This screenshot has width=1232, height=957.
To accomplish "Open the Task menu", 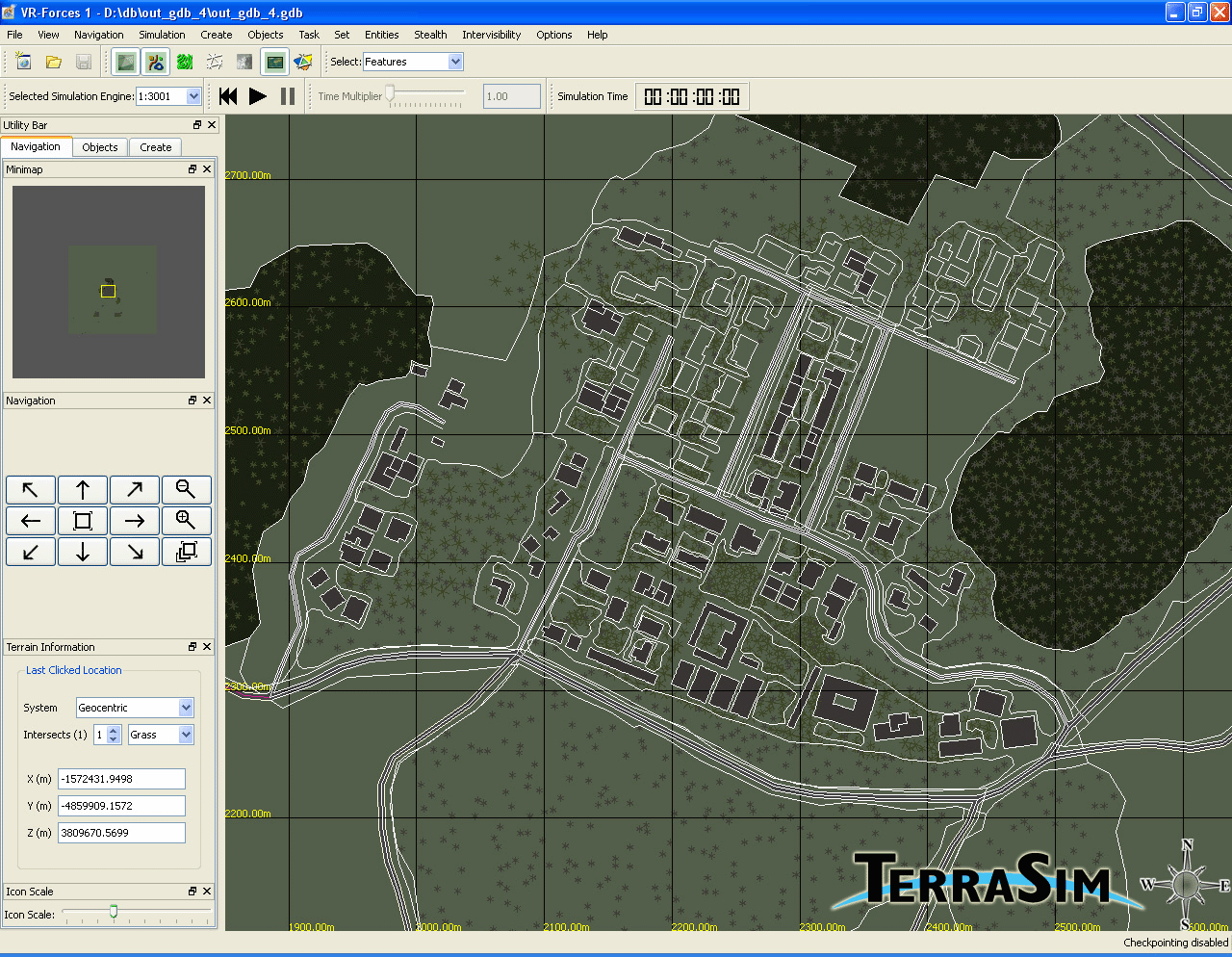I will [309, 35].
